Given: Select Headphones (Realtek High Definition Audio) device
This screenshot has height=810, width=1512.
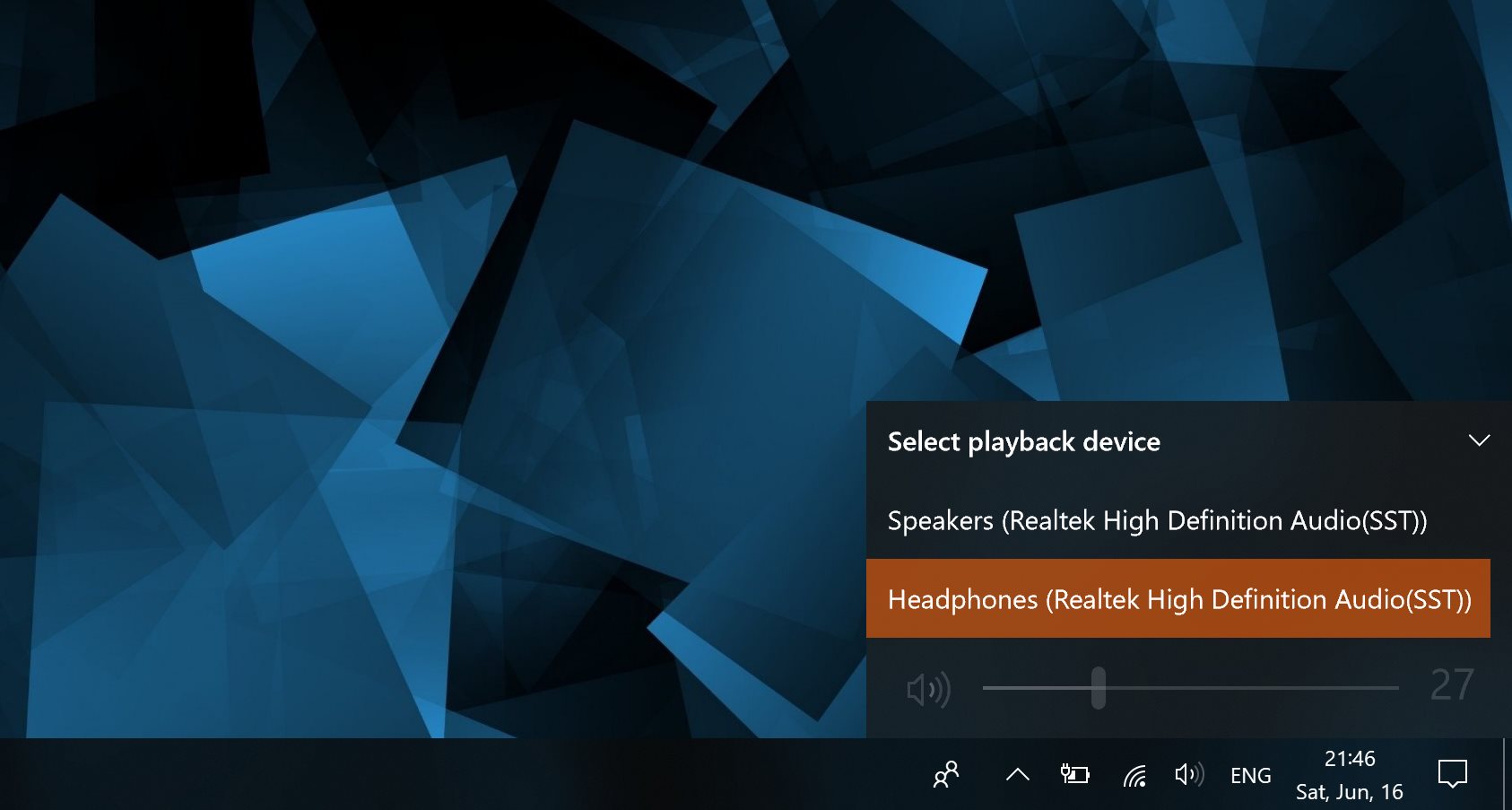Looking at the screenshot, I should pyautogui.click(x=1178, y=598).
